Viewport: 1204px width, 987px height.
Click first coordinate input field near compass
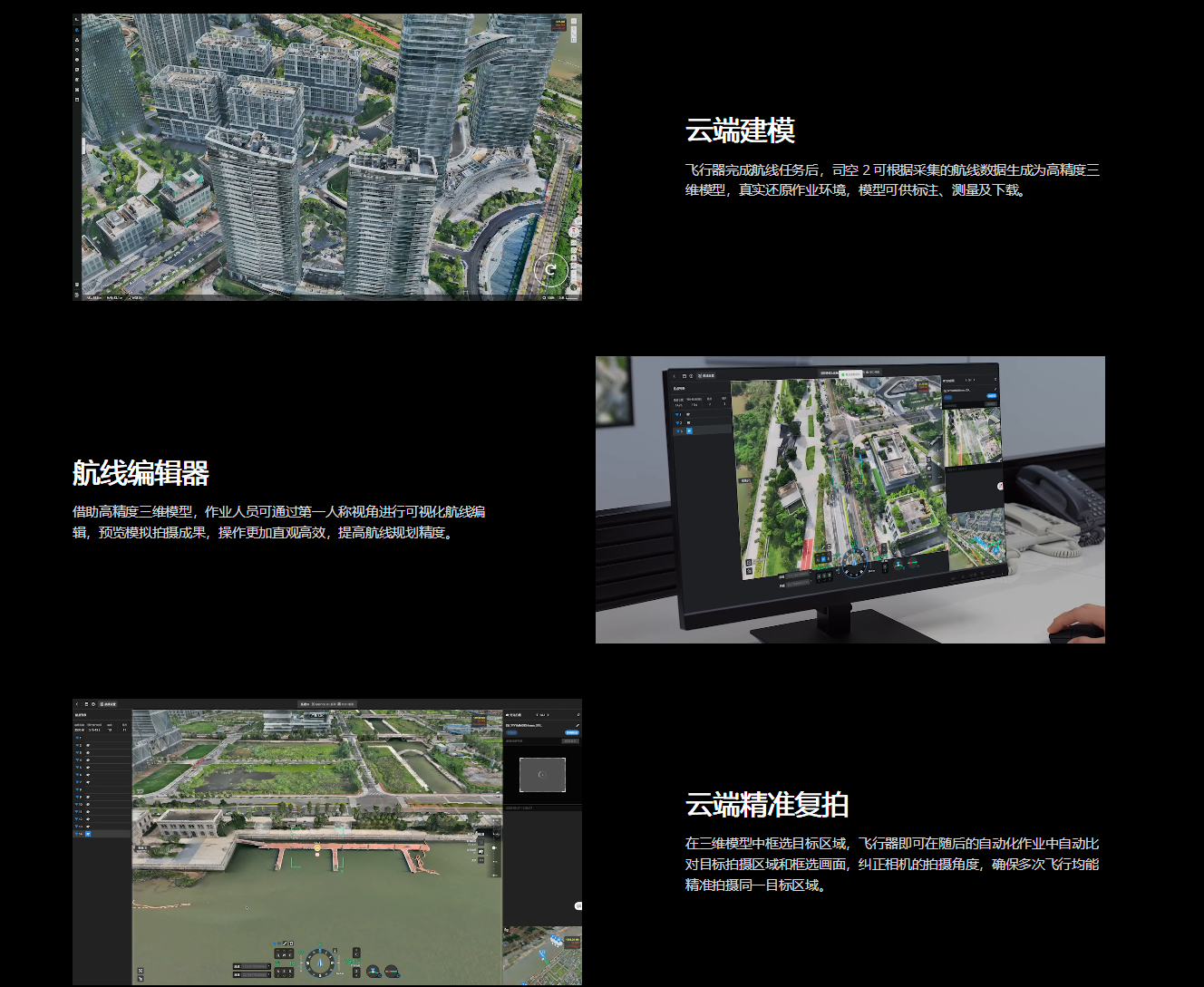tap(252, 966)
